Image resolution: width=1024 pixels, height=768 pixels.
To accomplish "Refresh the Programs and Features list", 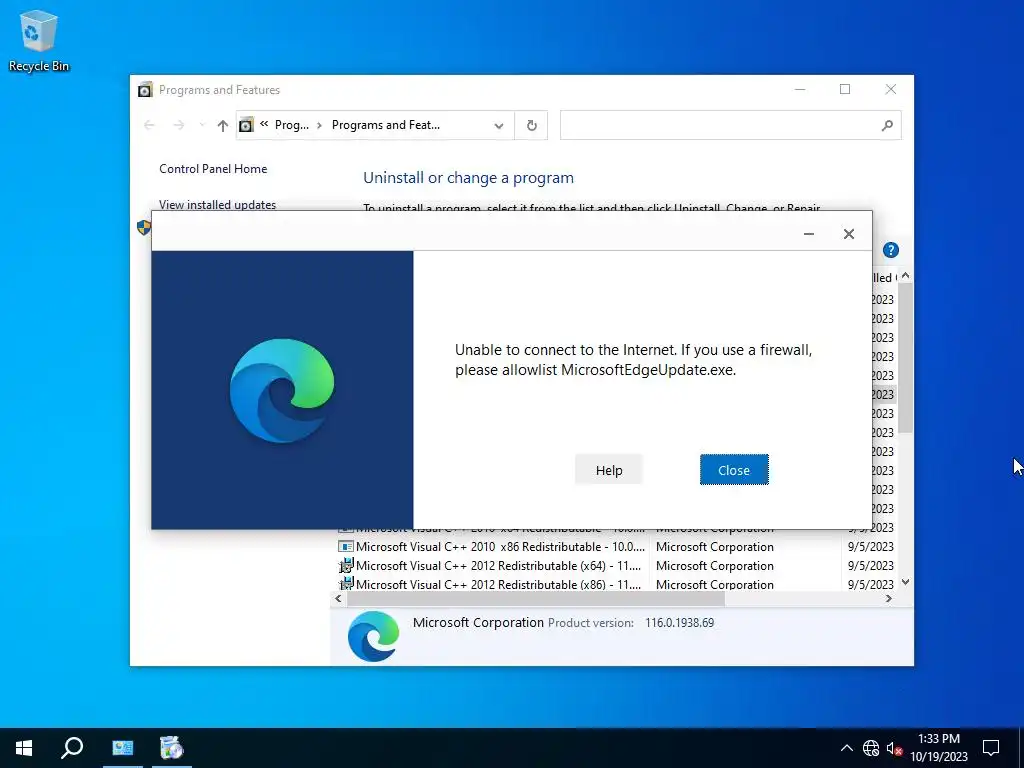I will pos(532,125).
